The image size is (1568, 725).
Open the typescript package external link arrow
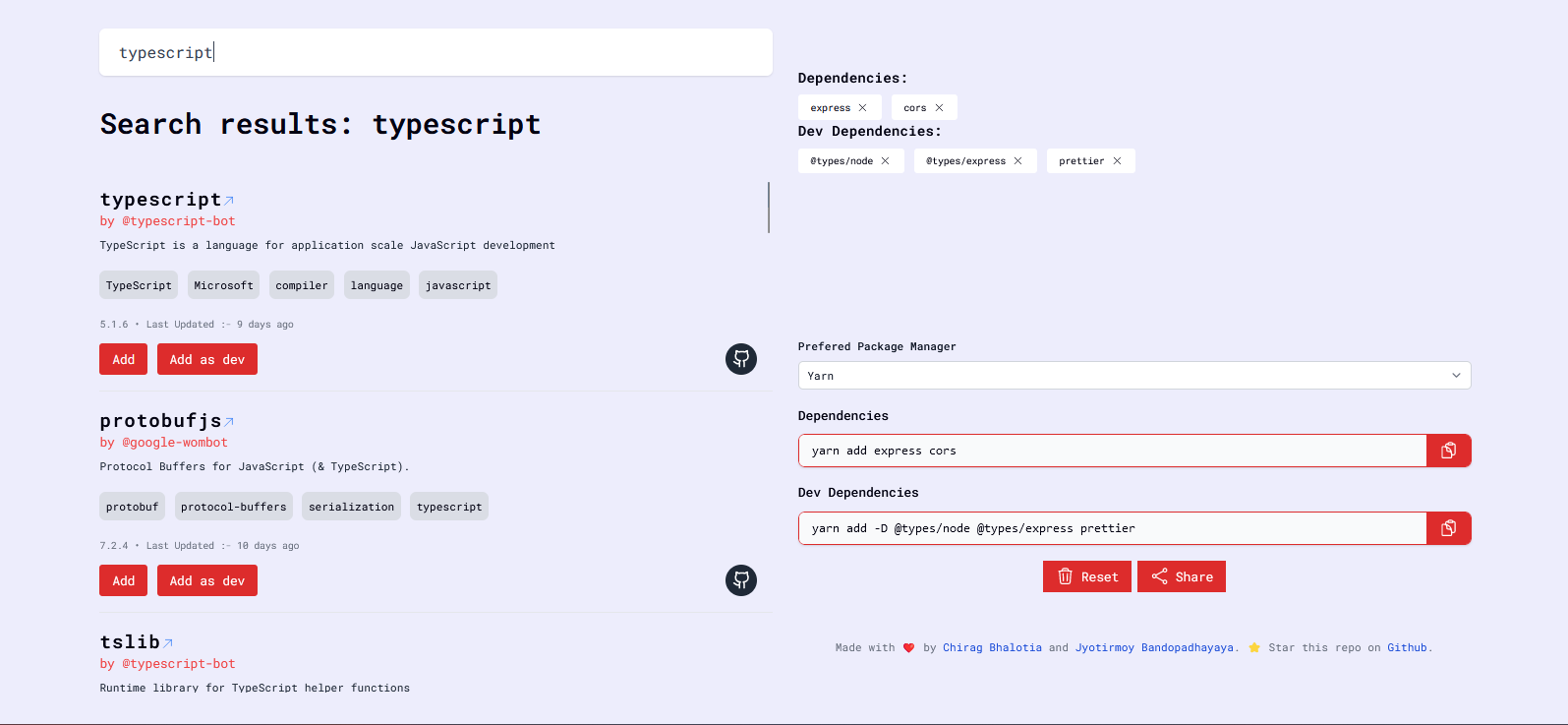point(229,201)
